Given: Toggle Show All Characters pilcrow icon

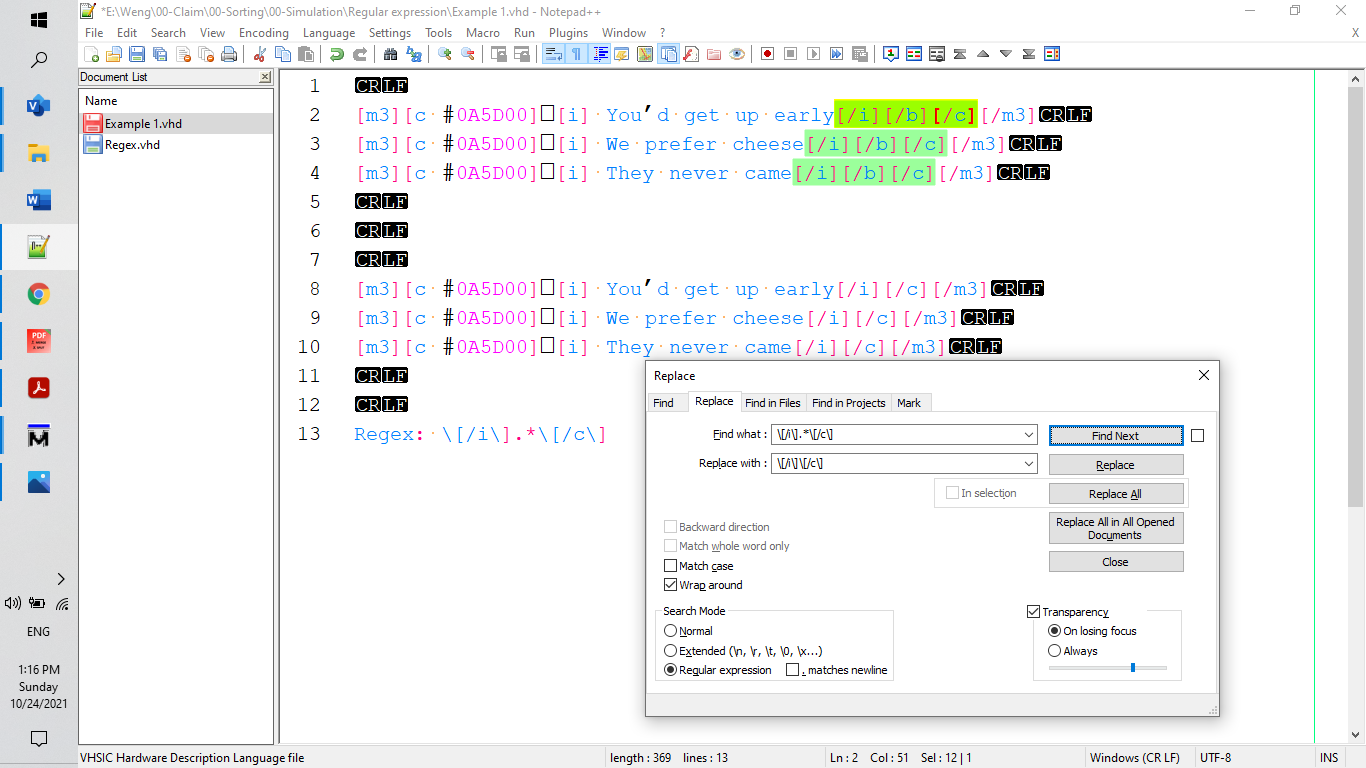Looking at the screenshot, I should [x=576, y=54].
